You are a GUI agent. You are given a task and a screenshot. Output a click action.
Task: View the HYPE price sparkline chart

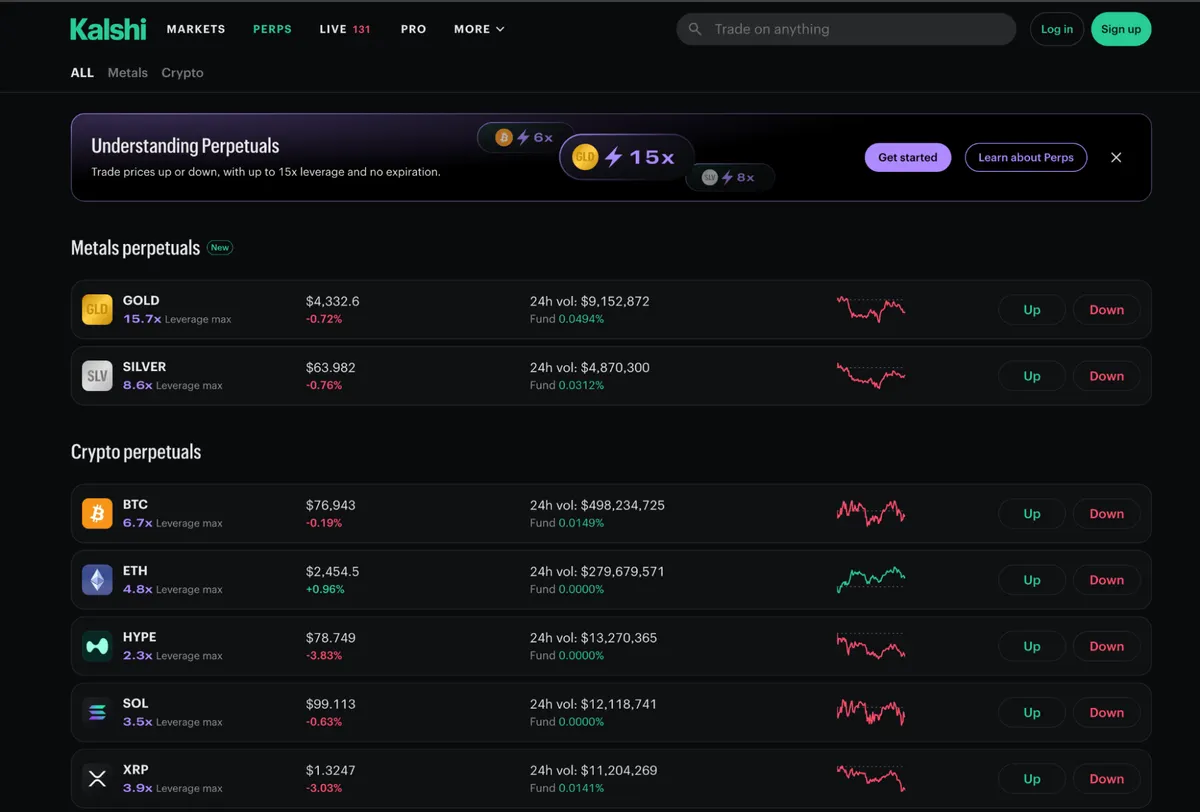[x=871, y=645]
